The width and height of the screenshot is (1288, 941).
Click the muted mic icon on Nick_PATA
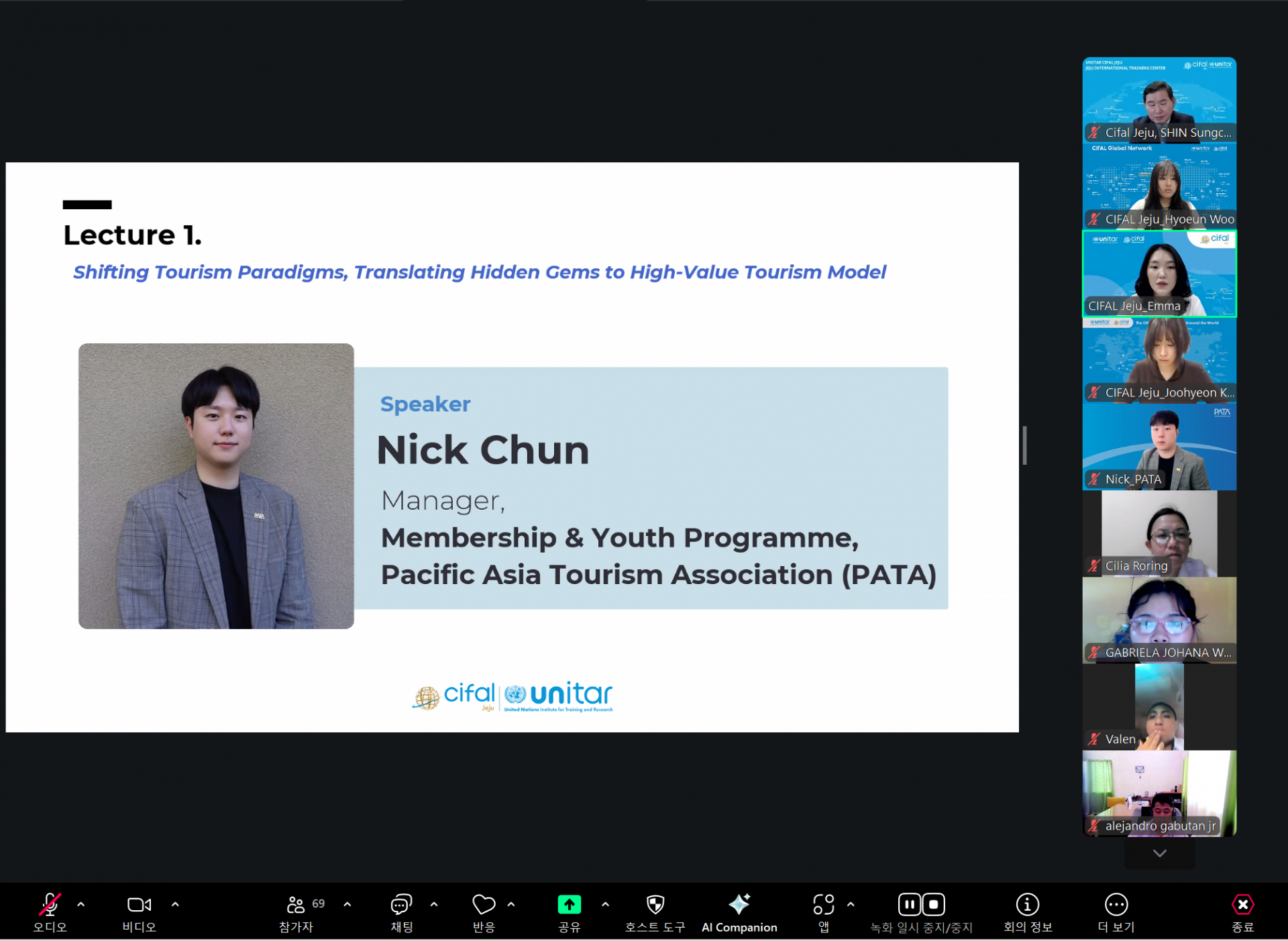(x=1094, y=479)
